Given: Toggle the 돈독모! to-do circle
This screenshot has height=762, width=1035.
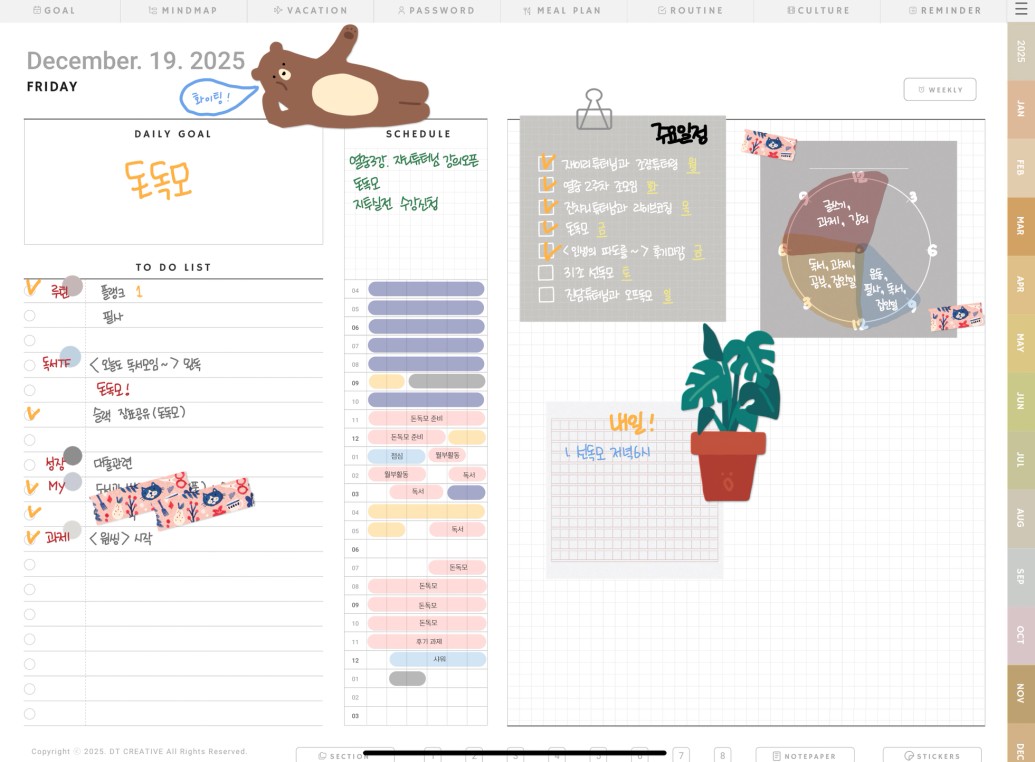Looking at the screenshot, I should (30, 390).
